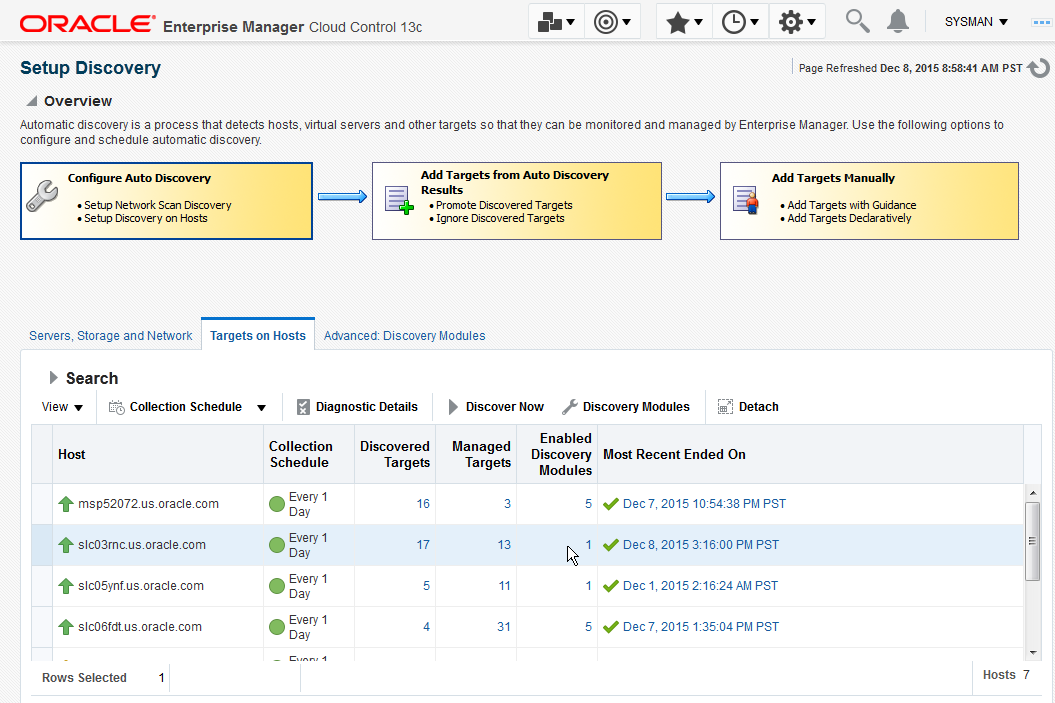Click the search magnifier icon
Viewport: 1055px width, 703px height.
pos(857,20)
